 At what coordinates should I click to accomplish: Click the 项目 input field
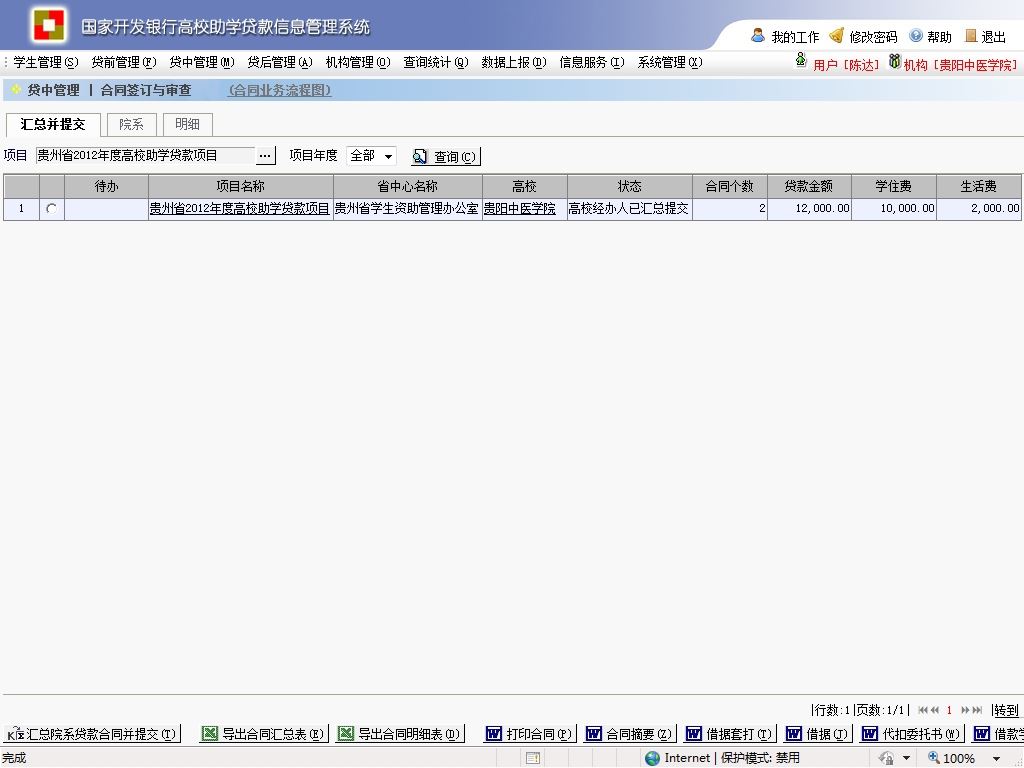click(145, 155)
